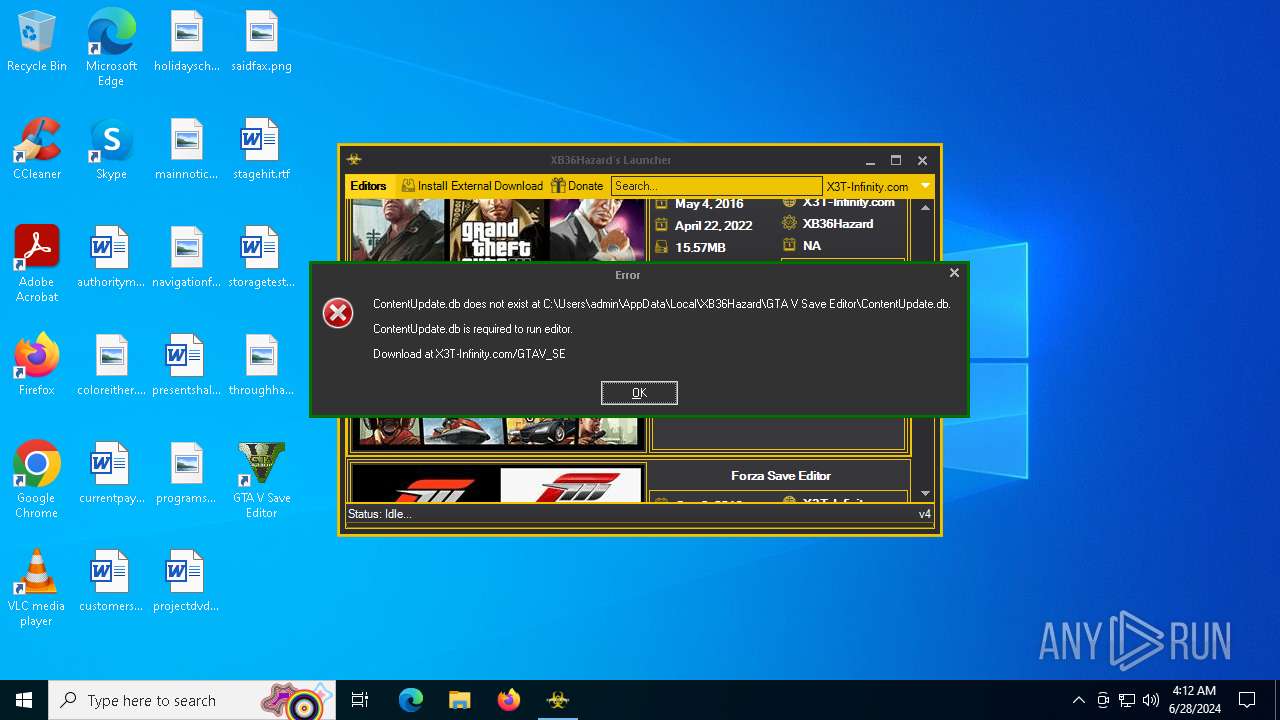1280x720 pixels.
Task: Click the taskbar search box
Action: click(x=193, y=700)
